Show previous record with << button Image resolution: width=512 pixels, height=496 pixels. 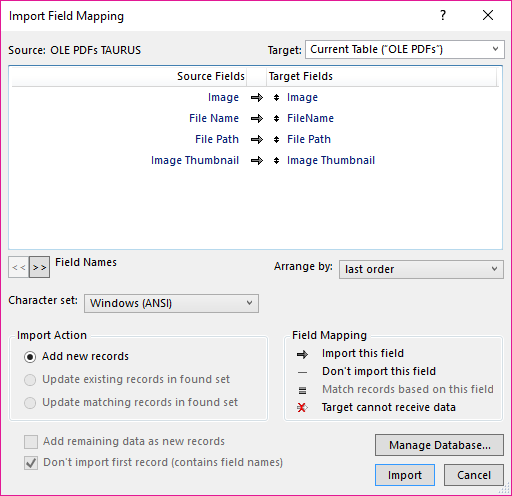(x=19, y=267)
